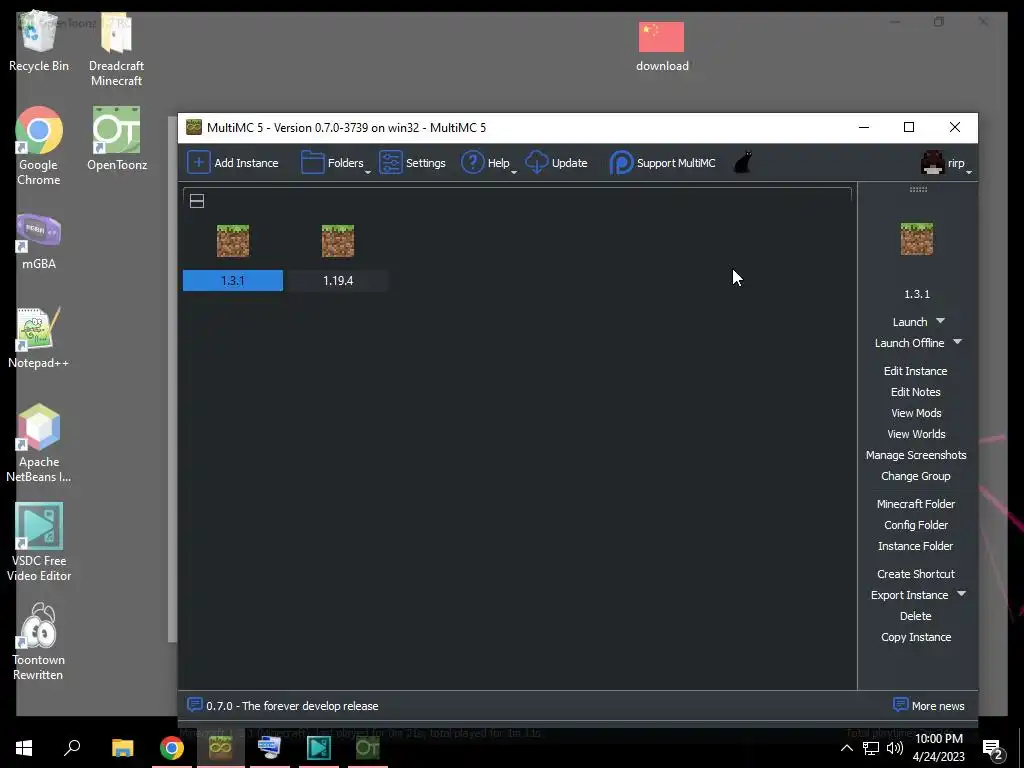Click Export Instance
Screen dimensions: 1024x768
[x=909, y=595]
